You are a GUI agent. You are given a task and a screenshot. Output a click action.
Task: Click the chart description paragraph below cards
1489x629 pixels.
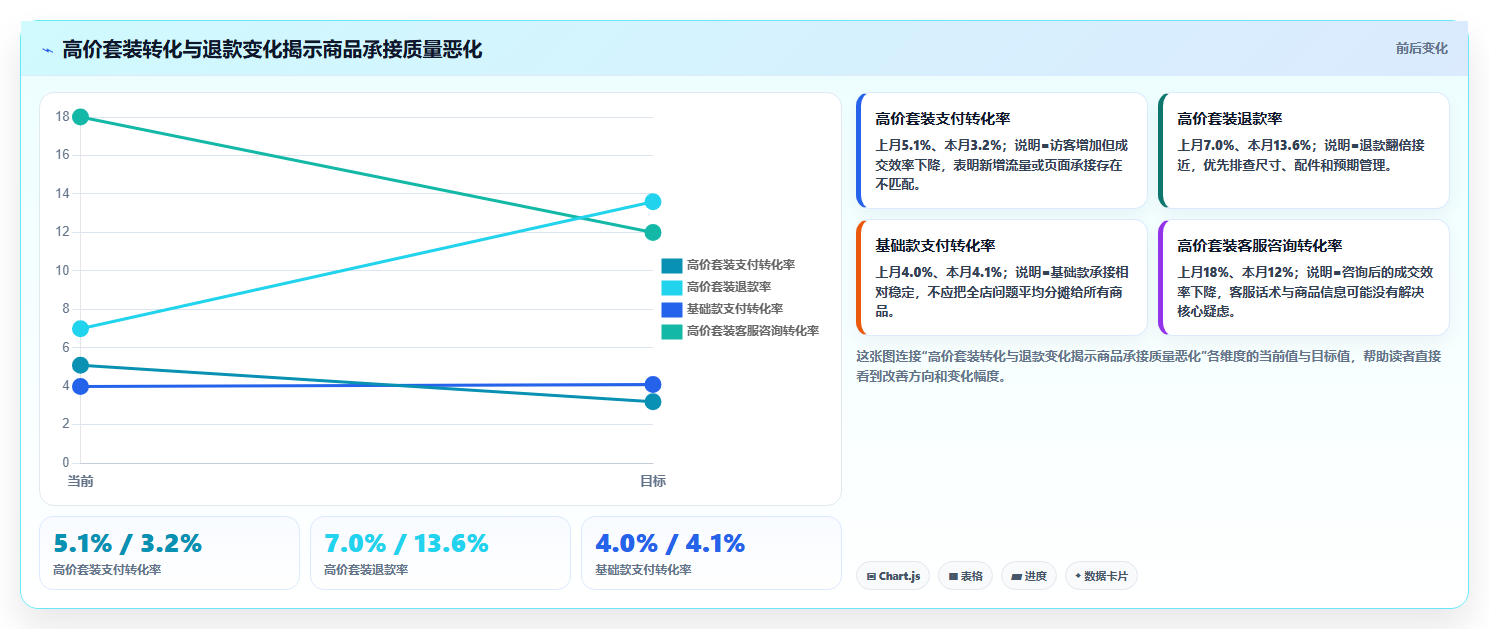pyautogui.click(x=1149, y=366)
